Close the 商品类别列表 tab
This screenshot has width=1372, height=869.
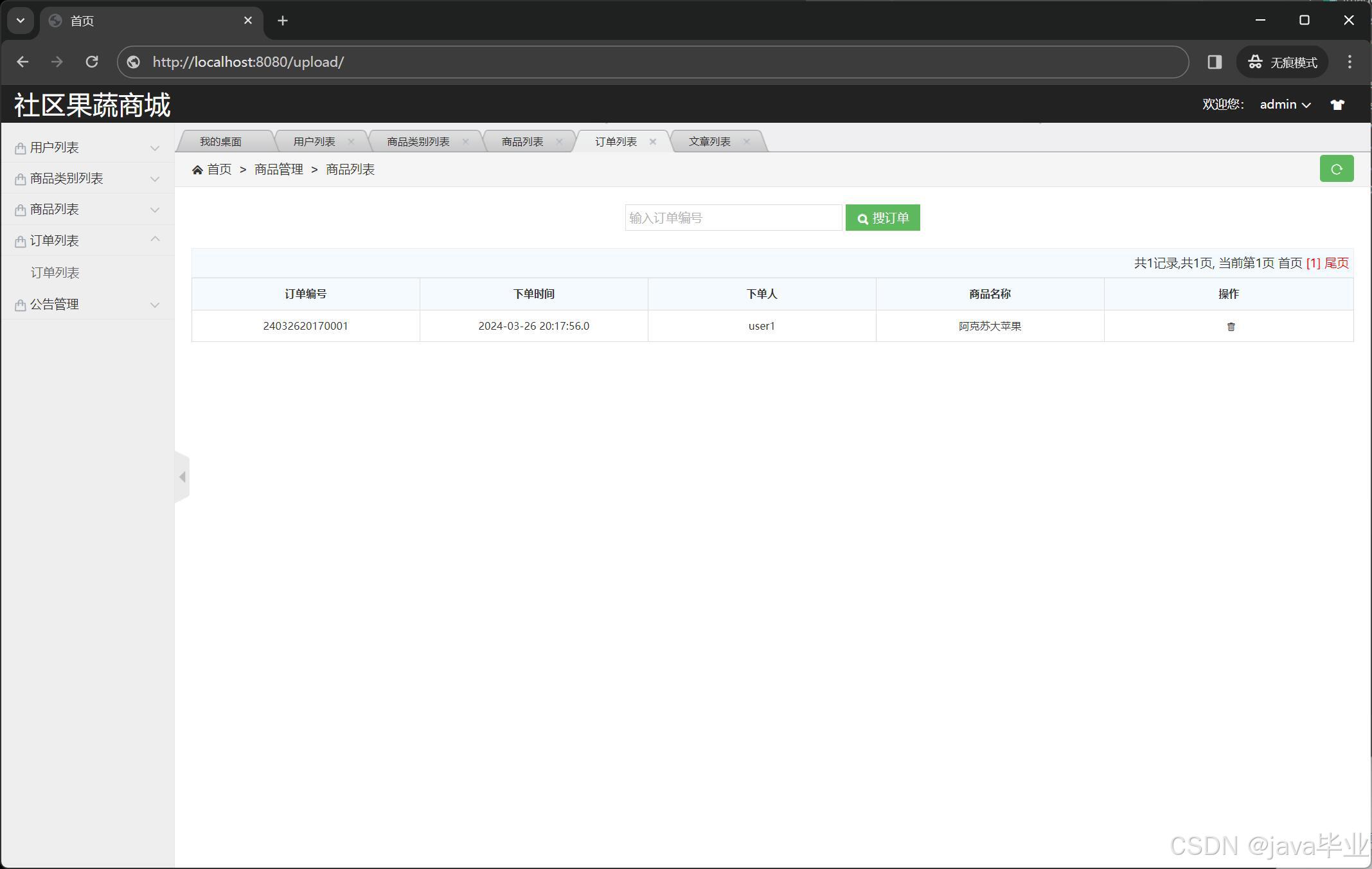pyautogui.click(x=465, y=141)
